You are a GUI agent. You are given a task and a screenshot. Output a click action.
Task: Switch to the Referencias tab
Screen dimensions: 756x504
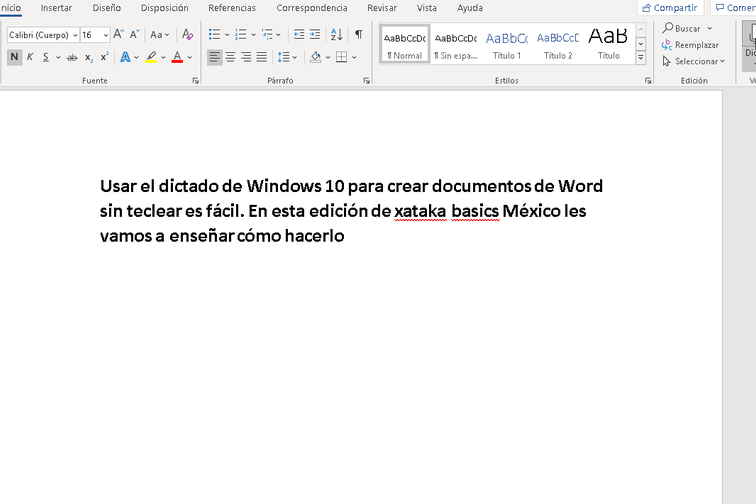click(x=232, y=8)
